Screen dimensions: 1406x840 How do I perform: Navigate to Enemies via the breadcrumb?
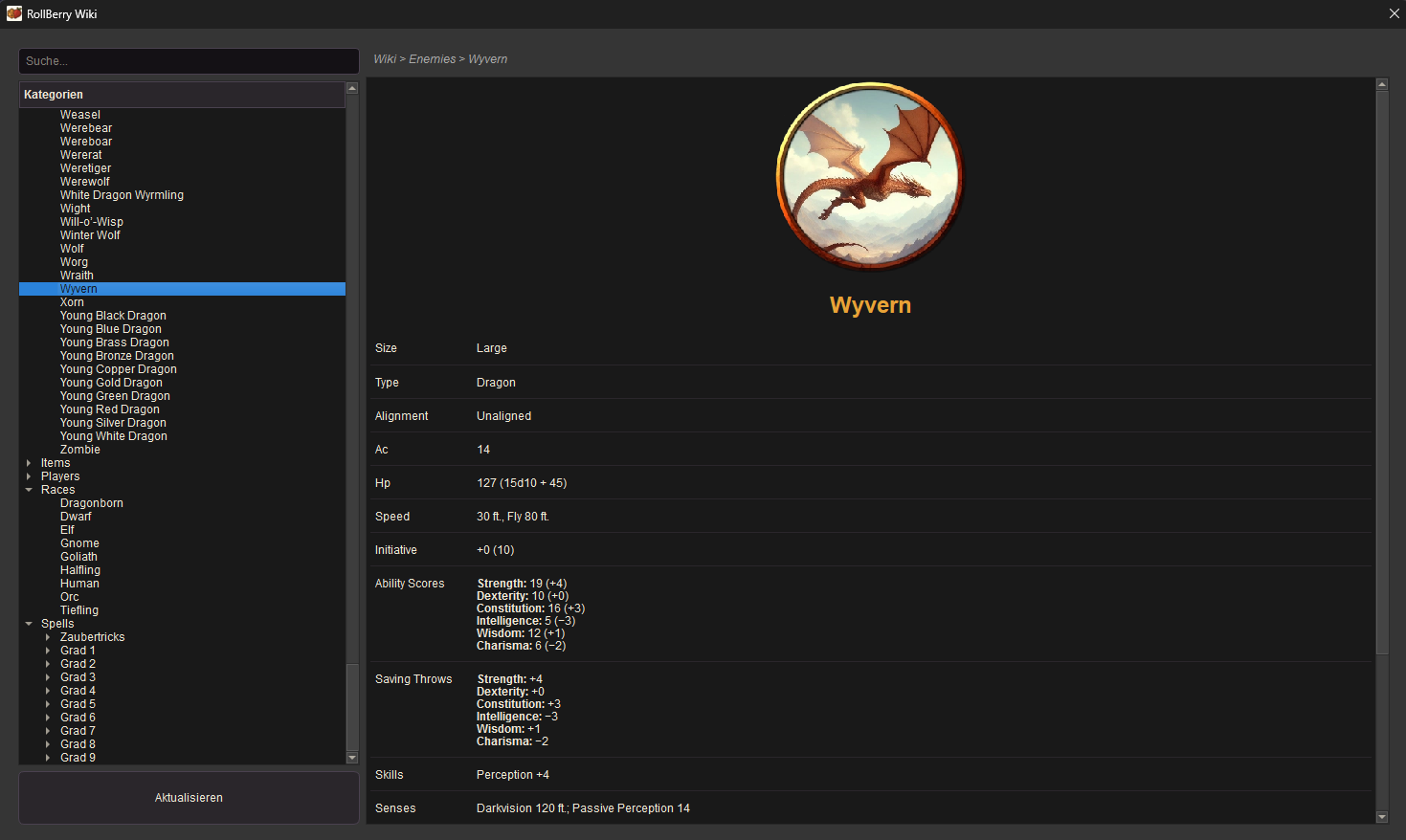pos(432,58)
